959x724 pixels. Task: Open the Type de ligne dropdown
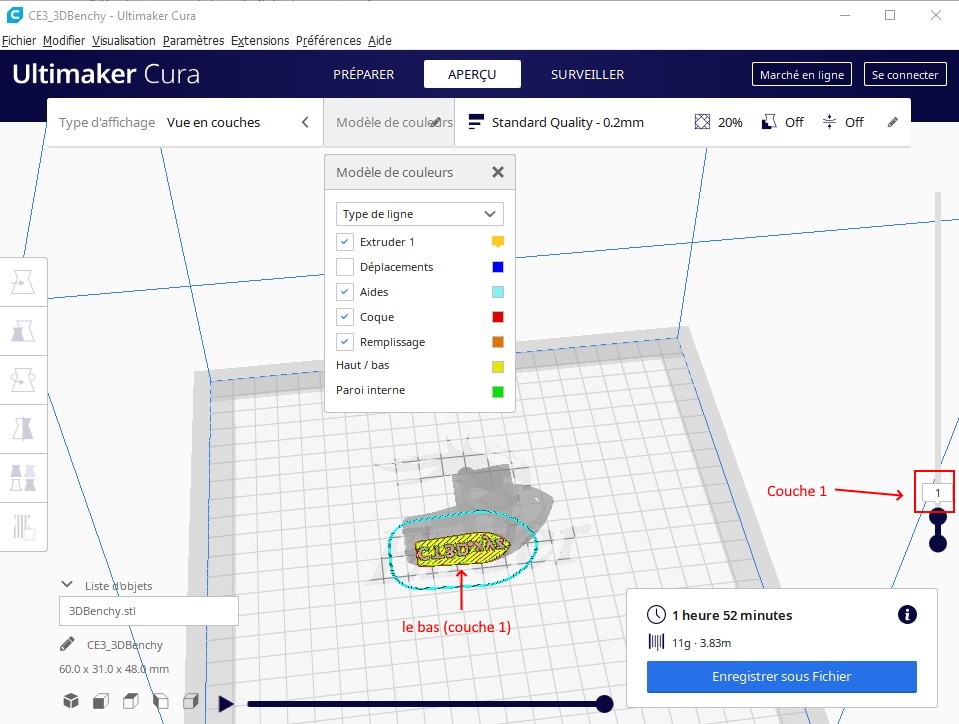(x=420, y=214)
